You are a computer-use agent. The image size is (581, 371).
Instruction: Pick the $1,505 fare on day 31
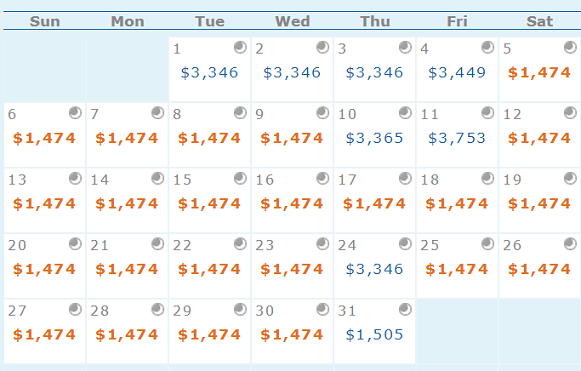point(374,335)
